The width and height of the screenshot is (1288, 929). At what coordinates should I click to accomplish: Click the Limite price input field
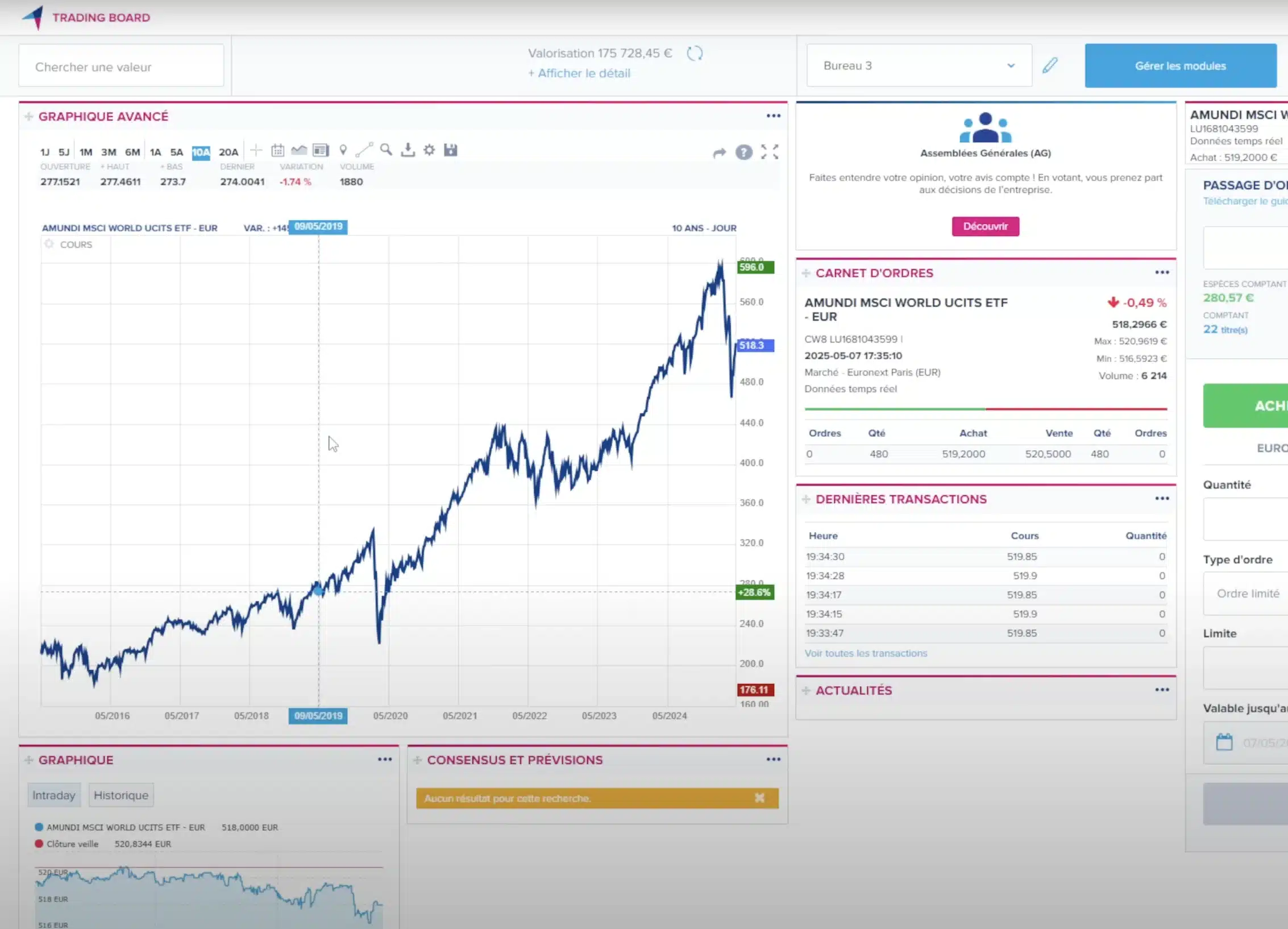point(1245,667)
